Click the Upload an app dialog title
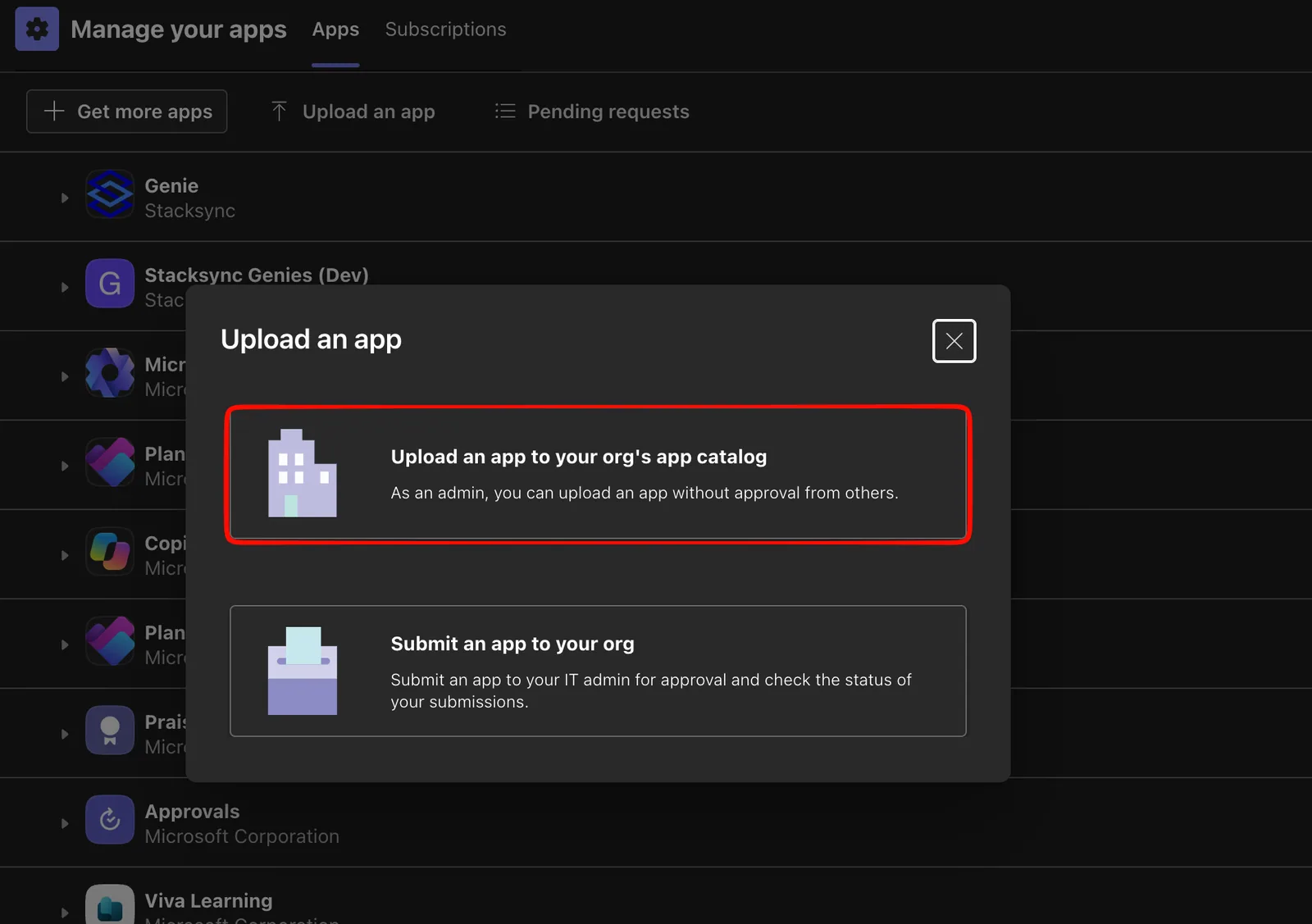1312x924 pixels. pyautogui.click(x=311, y=339)
